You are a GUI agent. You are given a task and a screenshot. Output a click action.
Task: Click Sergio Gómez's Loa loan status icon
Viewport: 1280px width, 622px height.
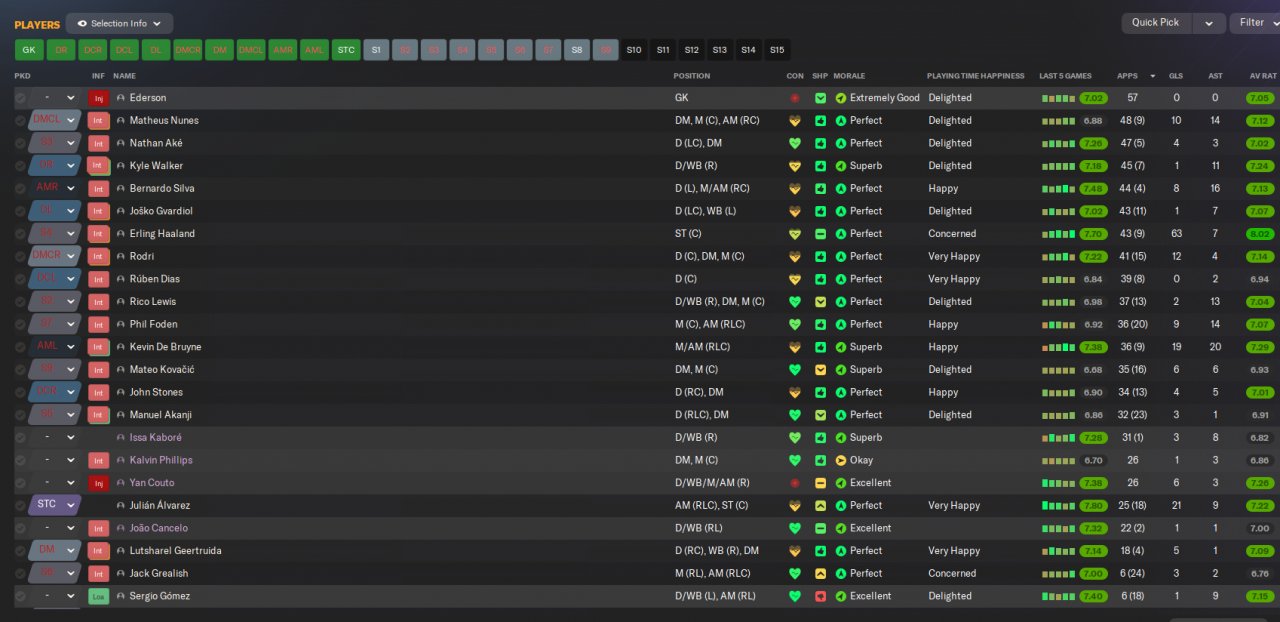[x=98, y=597]
